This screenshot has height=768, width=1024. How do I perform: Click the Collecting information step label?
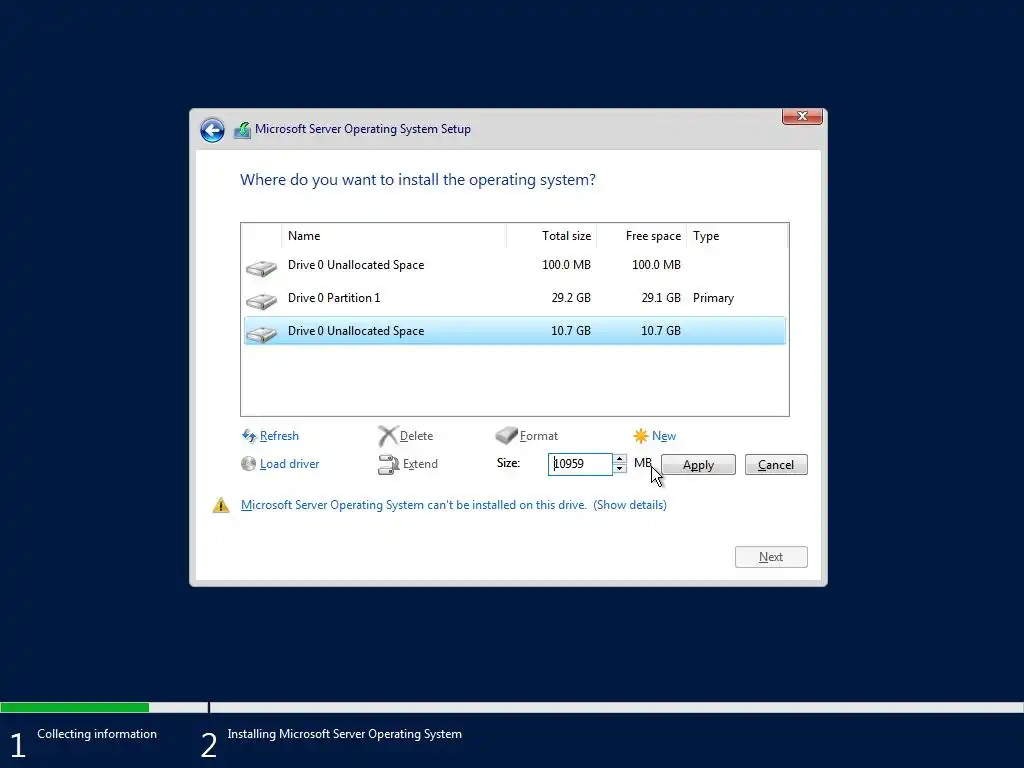click(x=97, y=734)
